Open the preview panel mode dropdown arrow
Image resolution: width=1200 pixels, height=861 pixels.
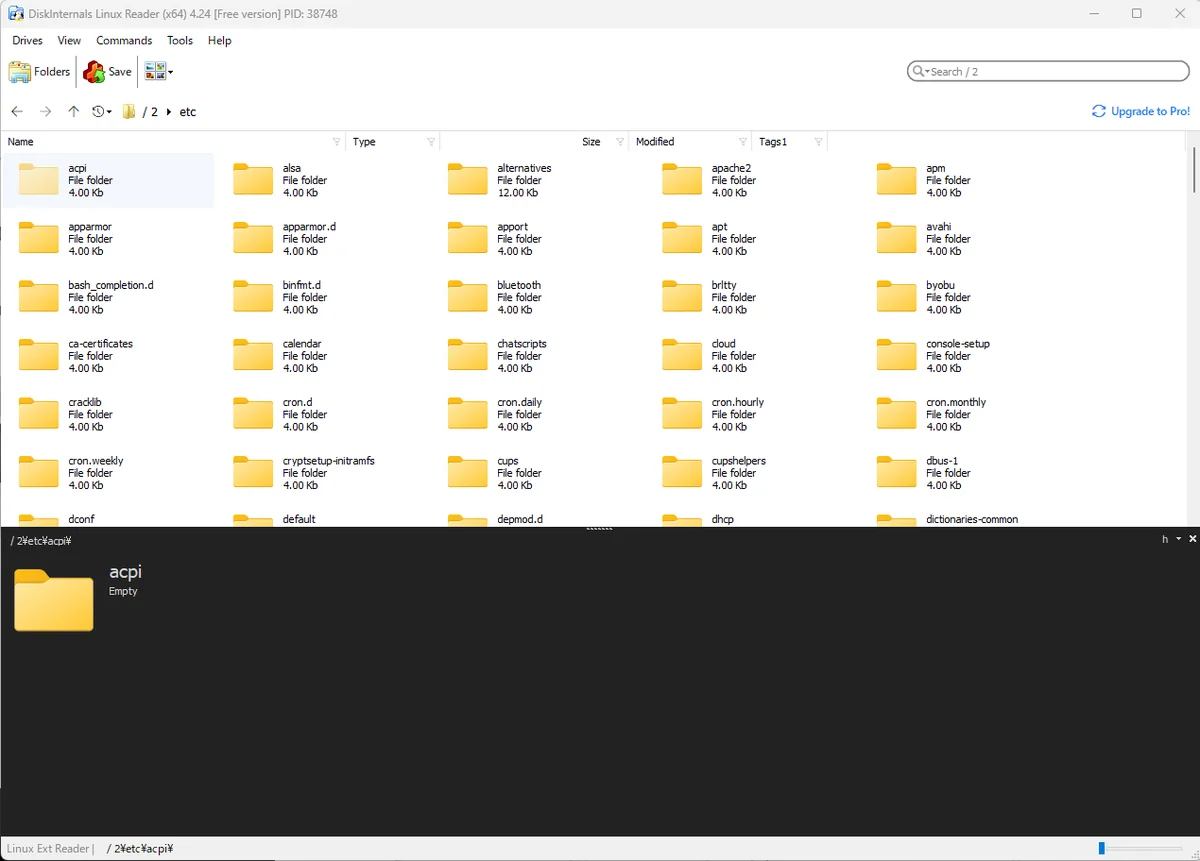tap(1178, 539)
